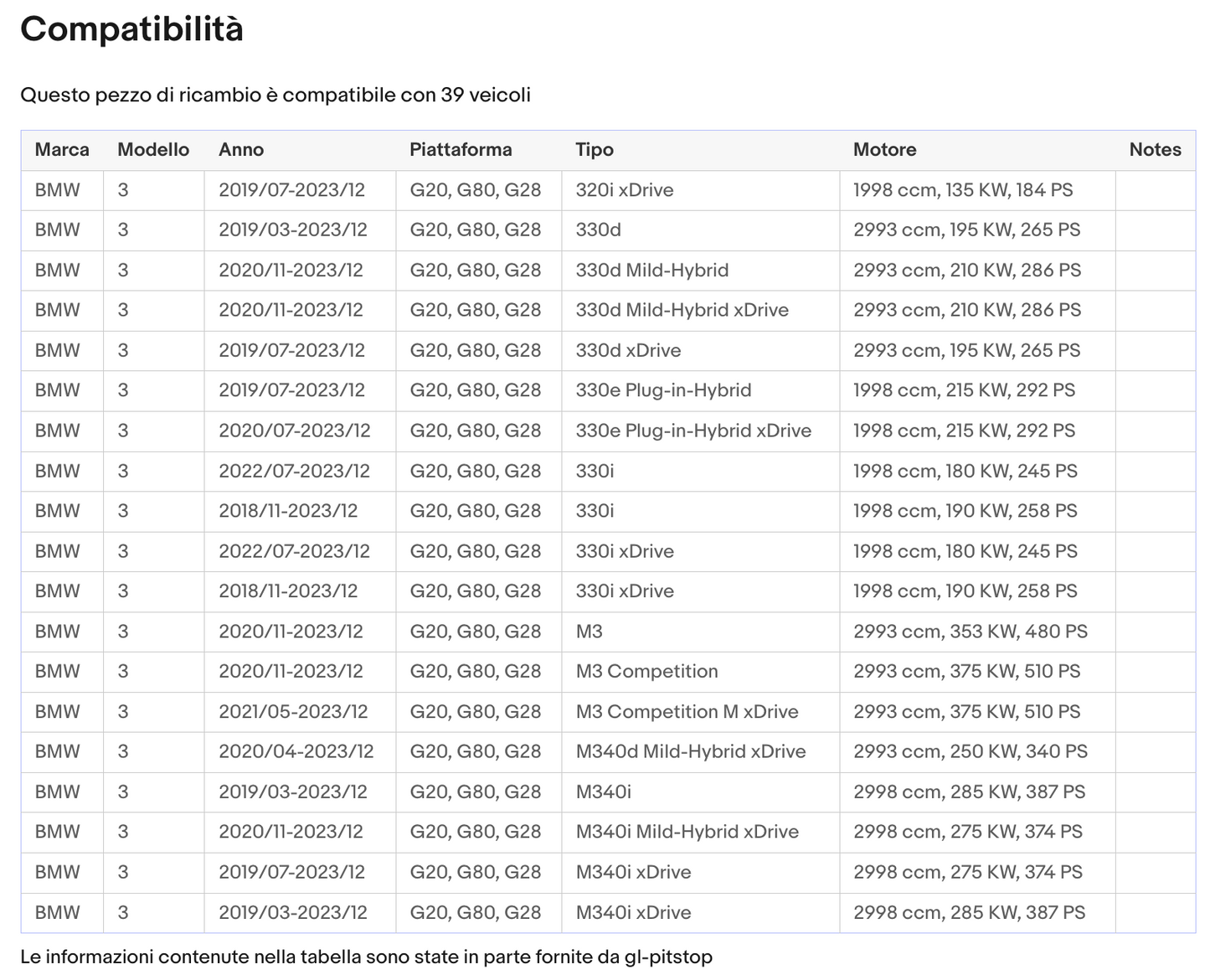1210x980 pixels.
Task: Click the 330d Mild-Hybrid xDrive cell
Action: click(x=682, y=310)
